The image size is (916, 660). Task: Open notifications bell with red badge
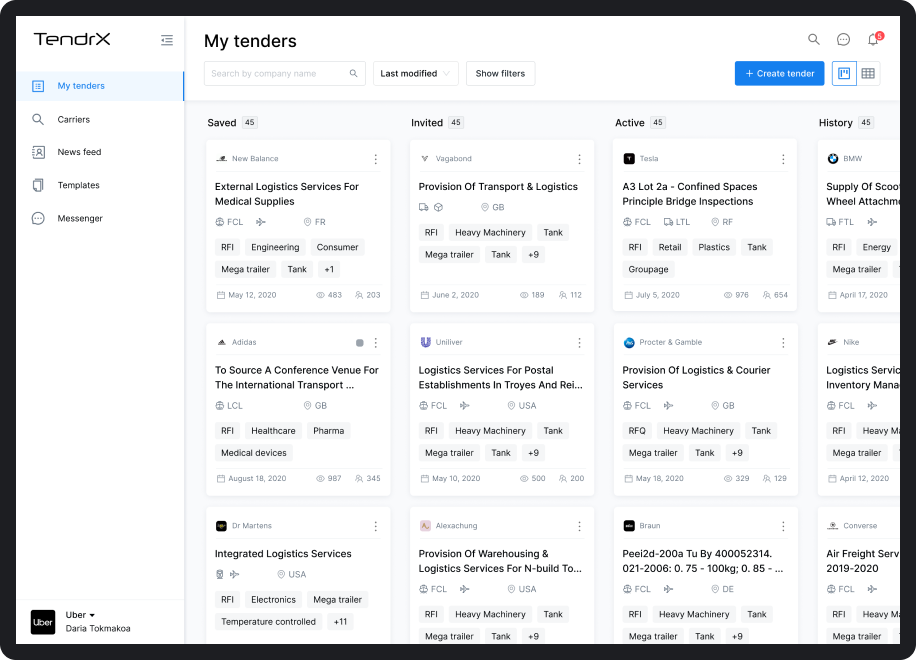pos(874,39)
